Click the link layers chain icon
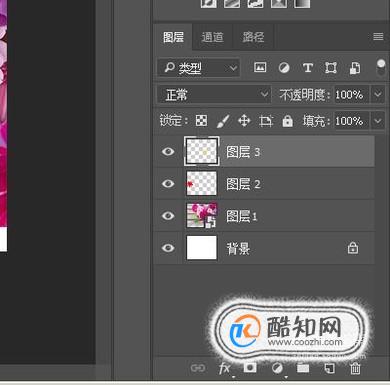This screenshot has height=385, width=390. click(x=198, y=368)
